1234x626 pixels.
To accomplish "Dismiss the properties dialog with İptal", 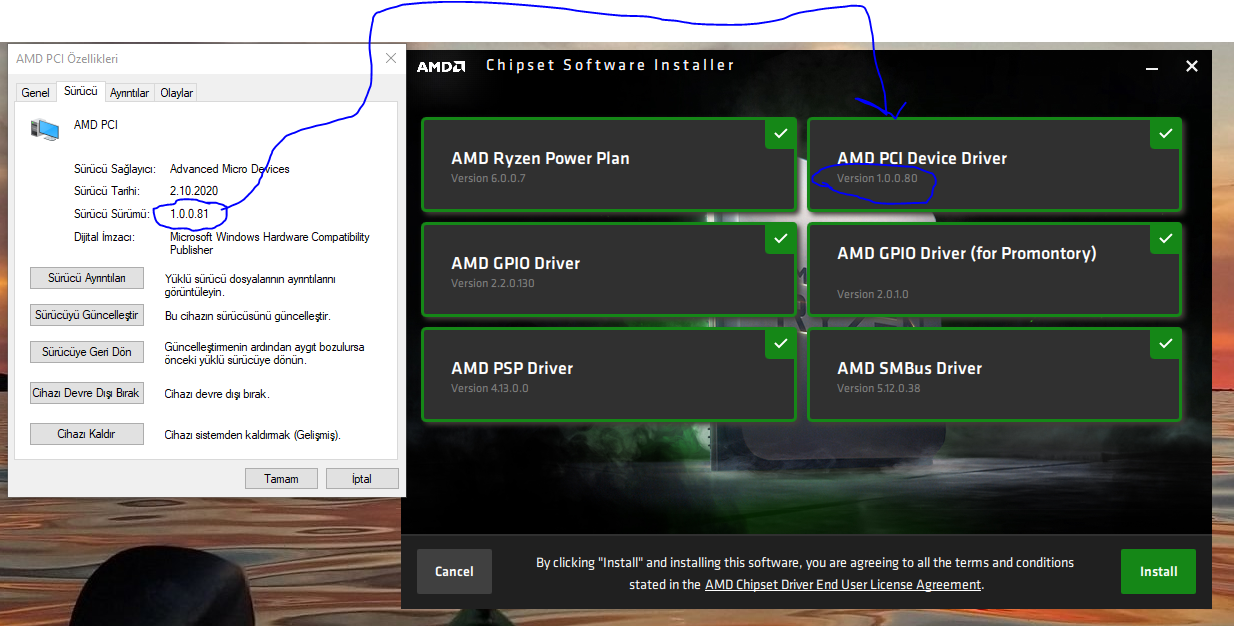I will [362, 479].
